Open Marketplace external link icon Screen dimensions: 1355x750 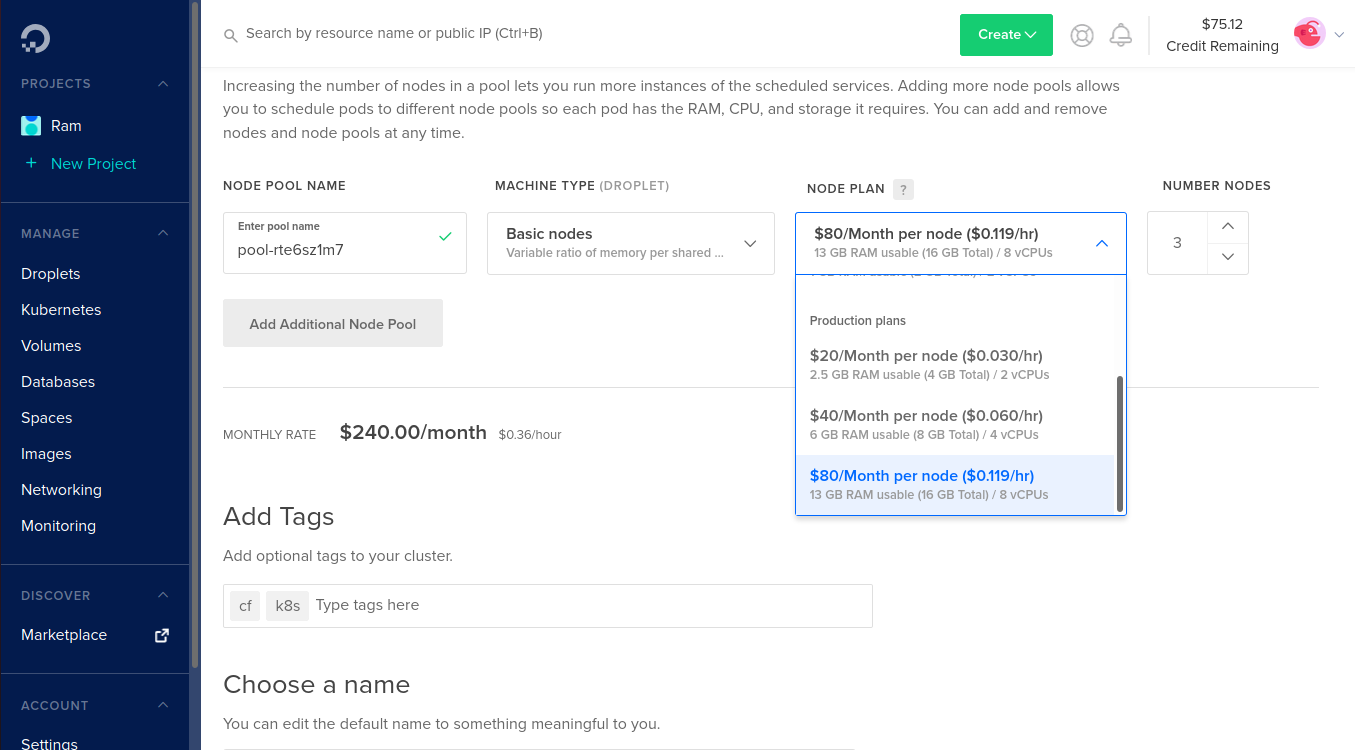pyautogui.click(x=162, y=635)
